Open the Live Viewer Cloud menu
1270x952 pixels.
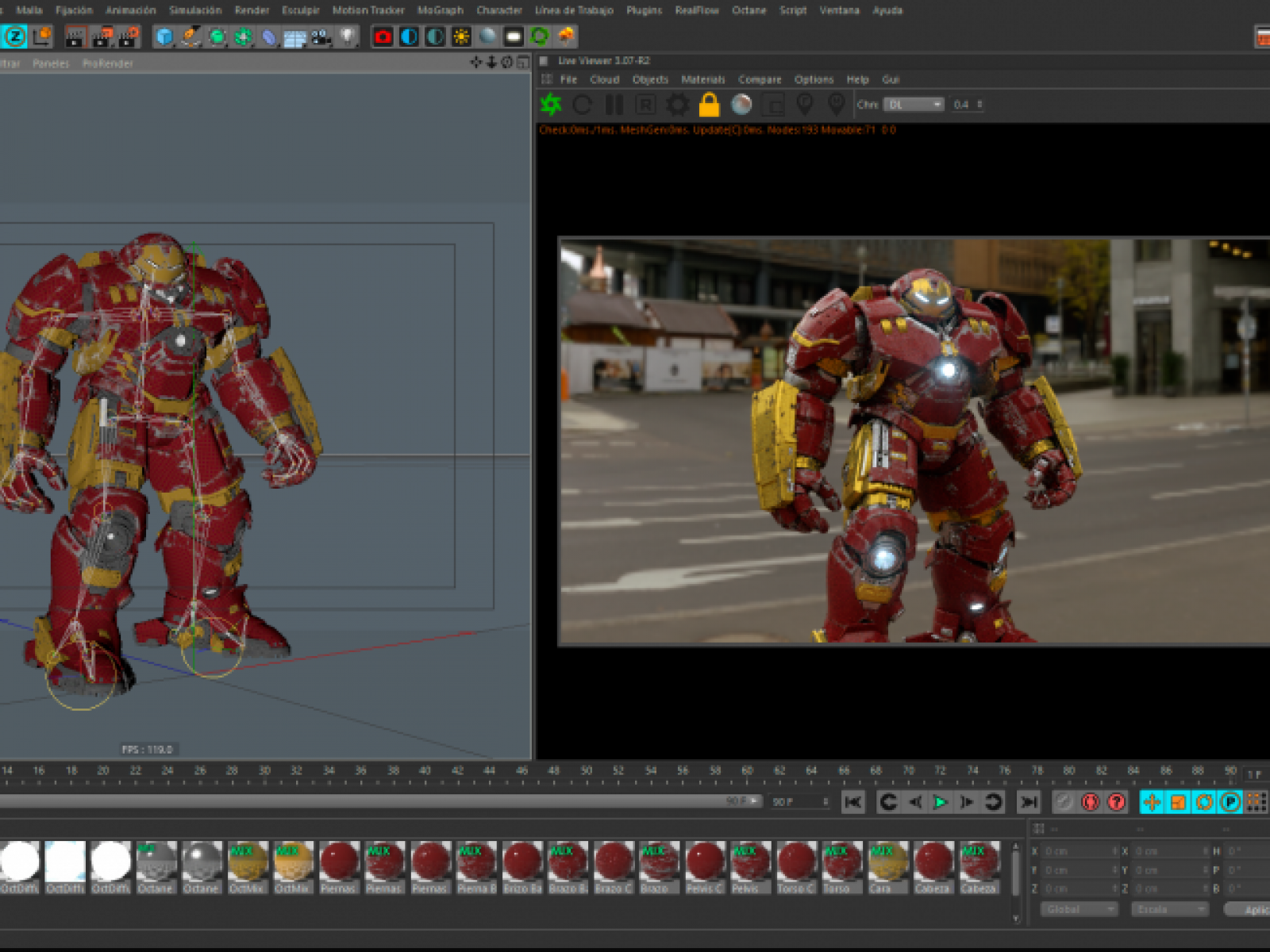coord(605,79)
